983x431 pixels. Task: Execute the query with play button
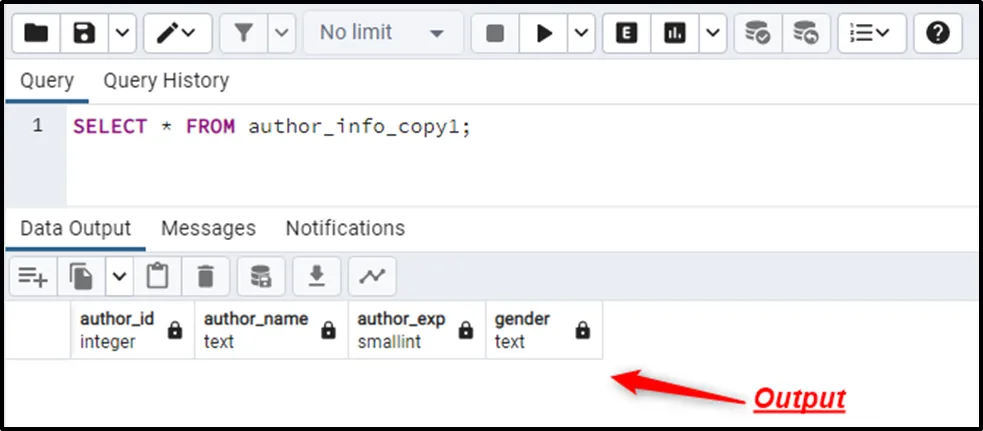[x=544, y=34]
